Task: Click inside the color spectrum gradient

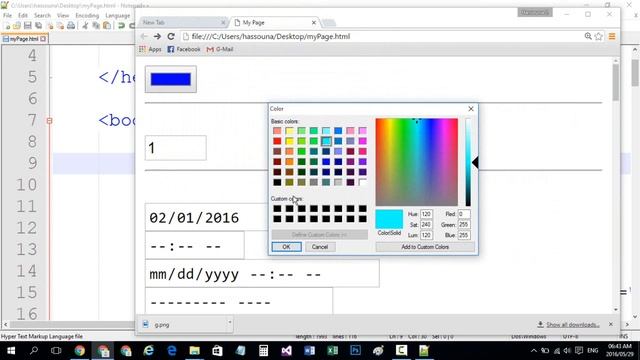Action: click(417, 162)
